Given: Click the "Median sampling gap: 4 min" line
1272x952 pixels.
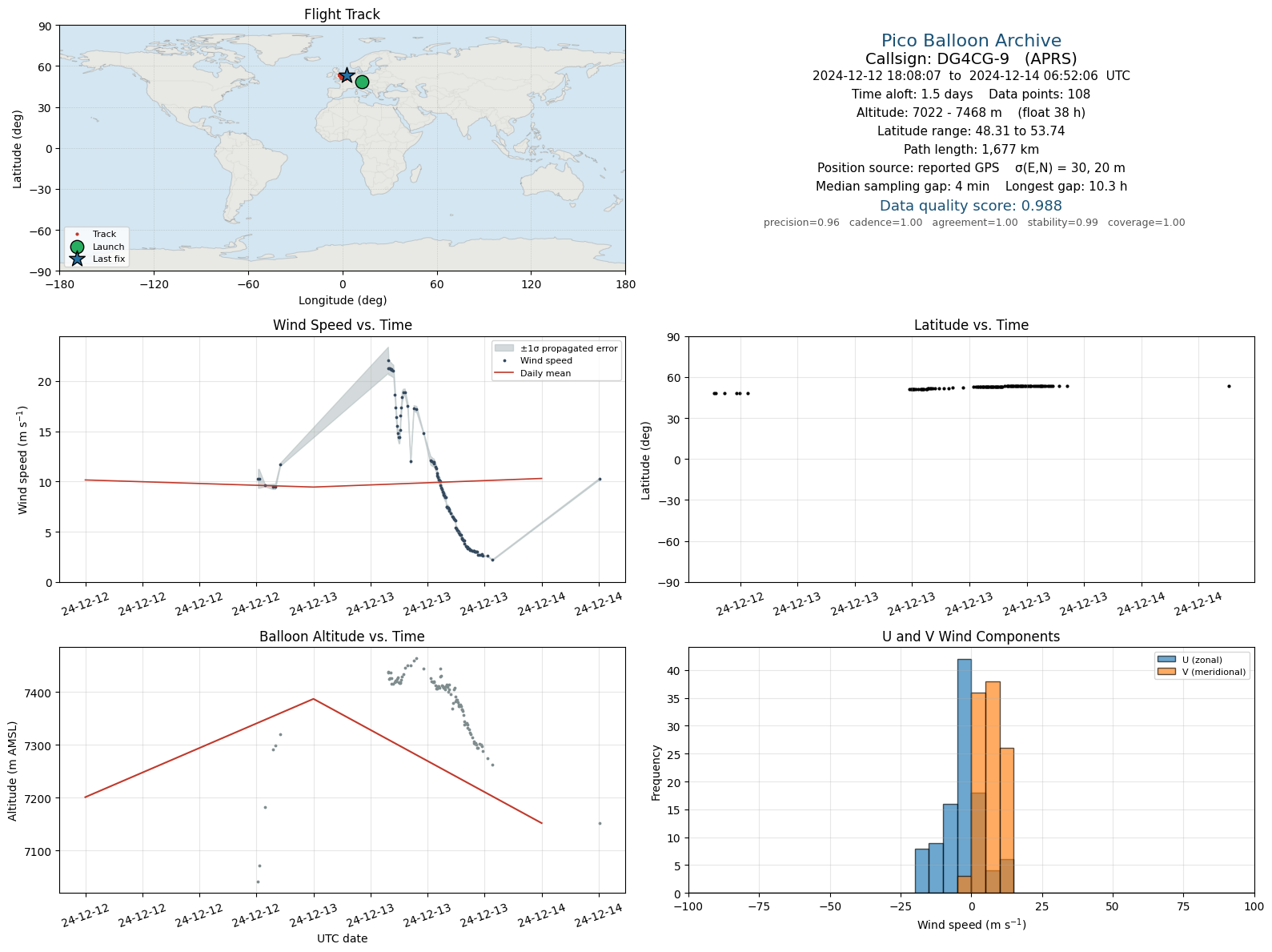Looking at the screenshot, I should click(x=971, y=187).
